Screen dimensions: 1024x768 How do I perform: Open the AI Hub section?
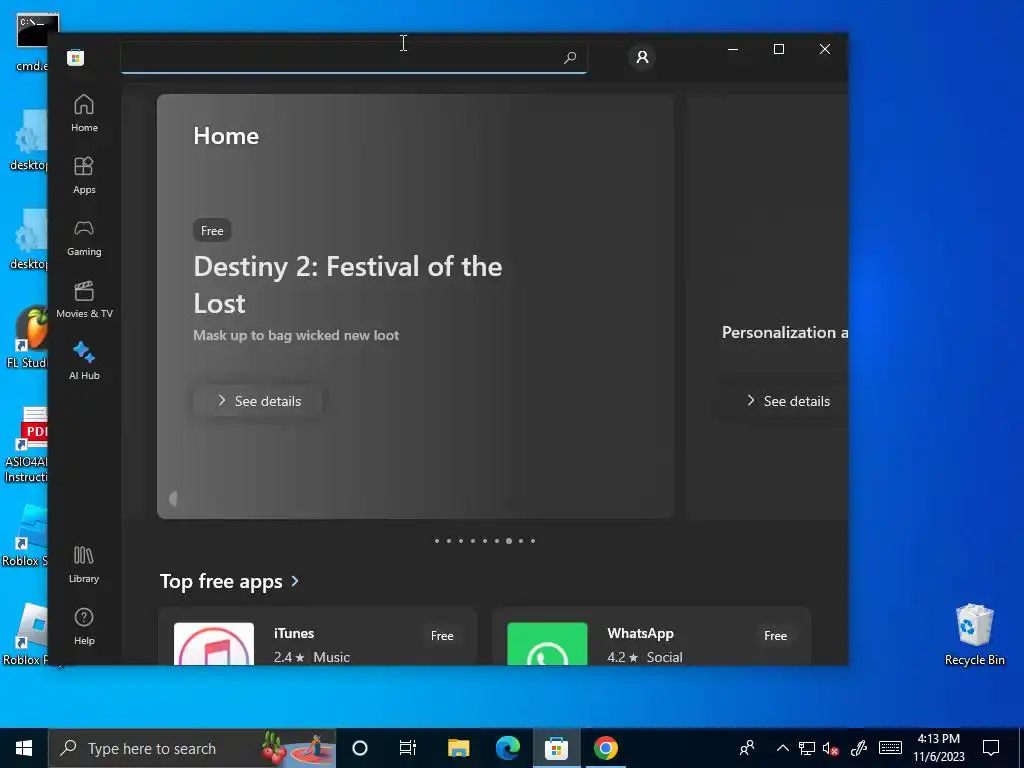84,361
